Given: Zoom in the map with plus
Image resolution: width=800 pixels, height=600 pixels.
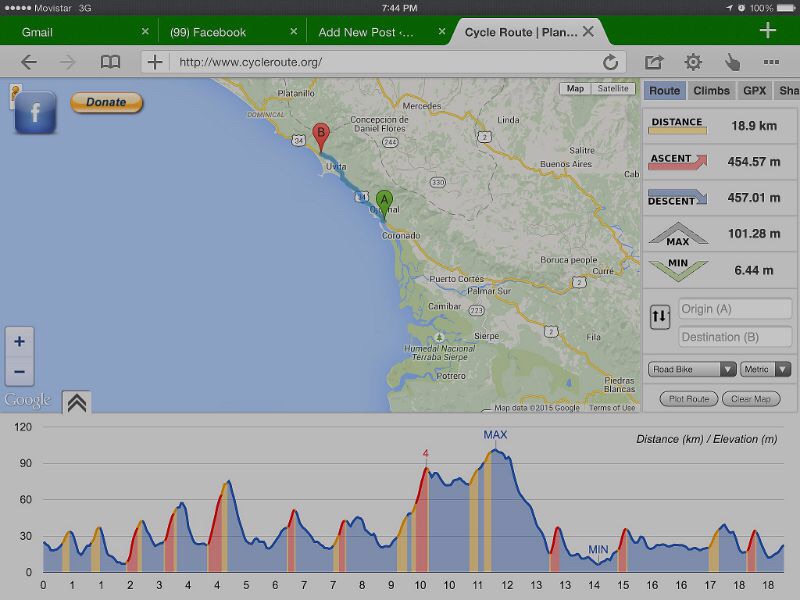Looking at the screenshot, I should [x=19, y=342].
